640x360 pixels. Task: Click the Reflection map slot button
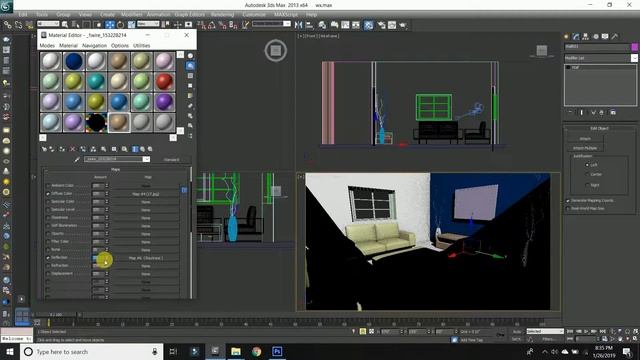click(x=146, y=258)
